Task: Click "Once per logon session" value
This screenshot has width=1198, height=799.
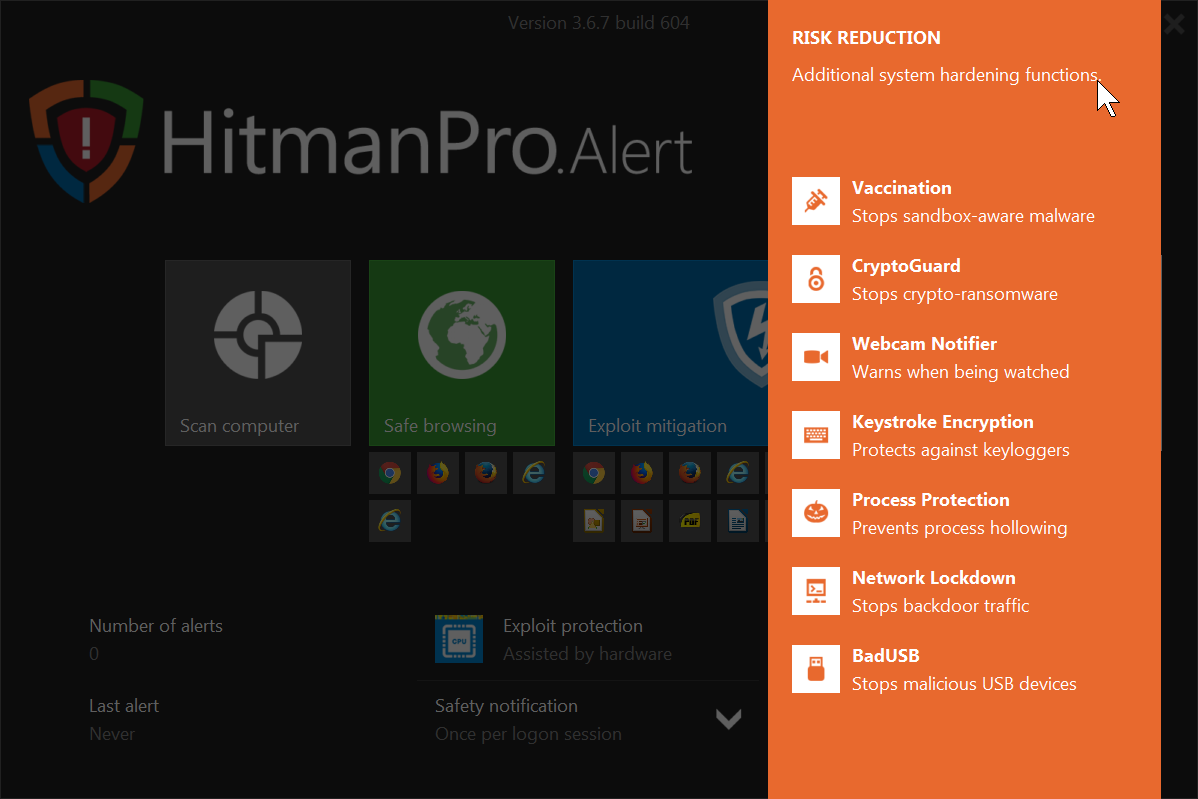Action: coord(528,734)
